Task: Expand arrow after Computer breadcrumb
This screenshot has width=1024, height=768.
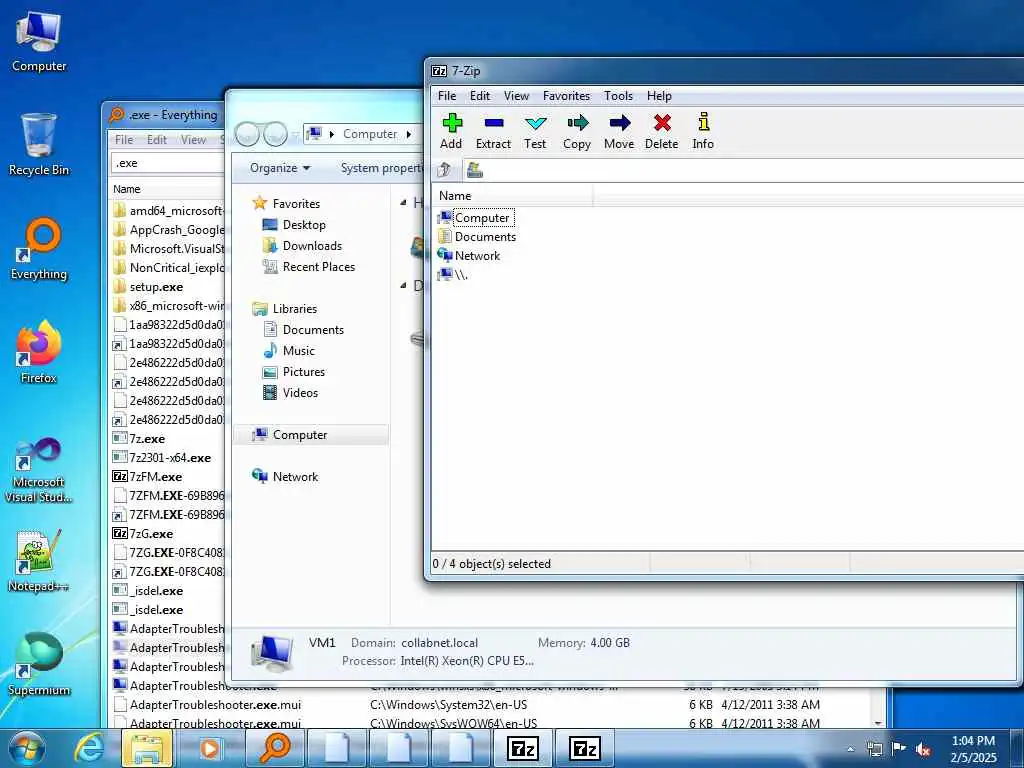Action: pyautogui.click(x=409, y=134)
